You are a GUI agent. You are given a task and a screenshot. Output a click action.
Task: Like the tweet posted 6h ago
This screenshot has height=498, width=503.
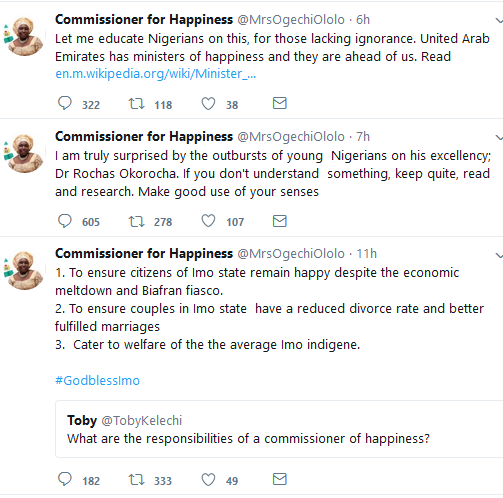pyautogui.click(x=208, y=103)
